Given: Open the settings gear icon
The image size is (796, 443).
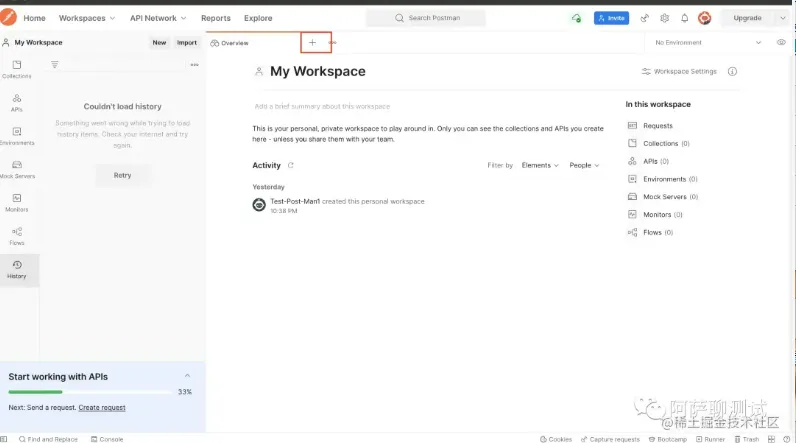Looking at the screenshot, I should pos(665,18).
